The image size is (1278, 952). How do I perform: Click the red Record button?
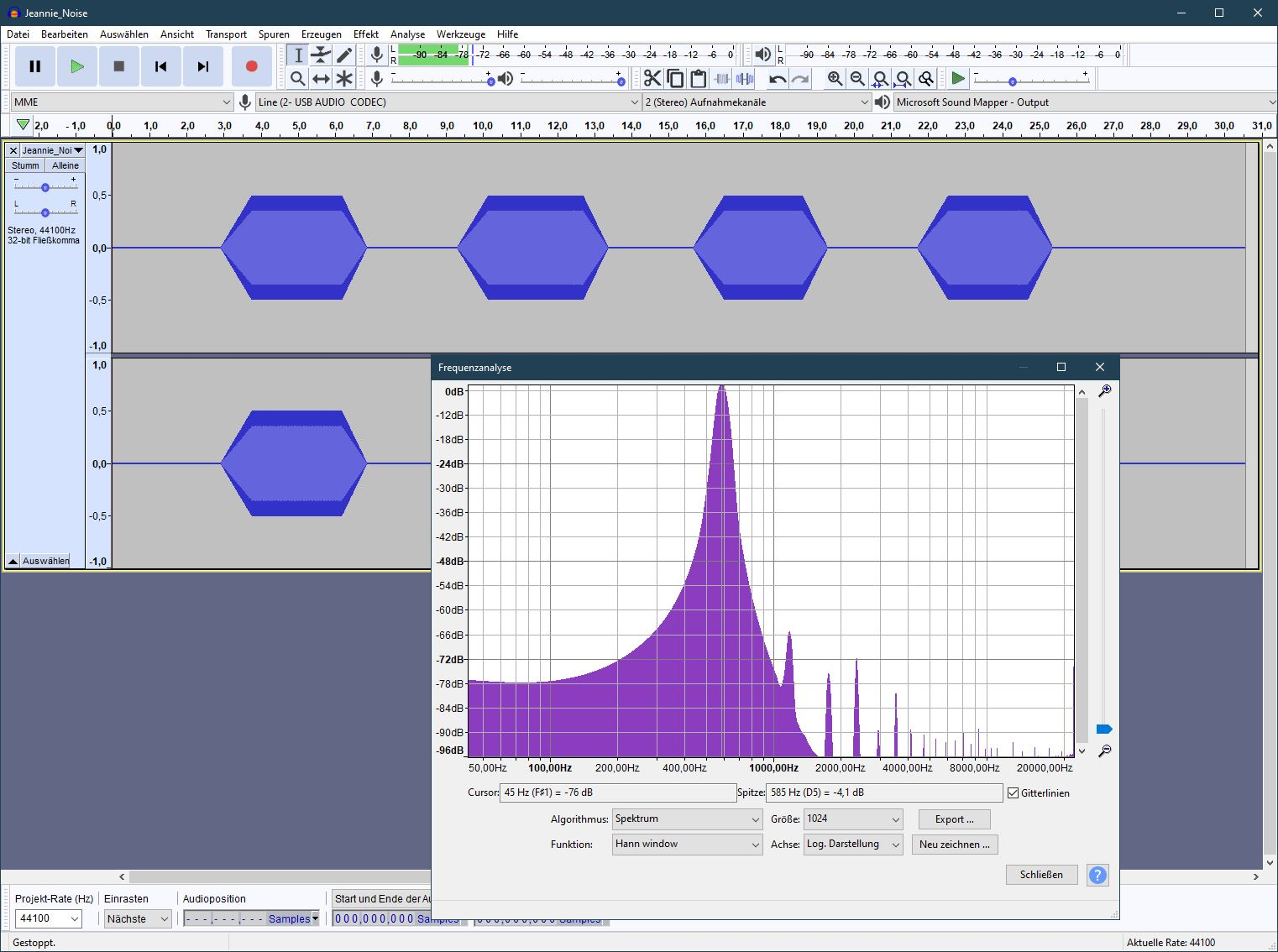[x=251, y=66]
